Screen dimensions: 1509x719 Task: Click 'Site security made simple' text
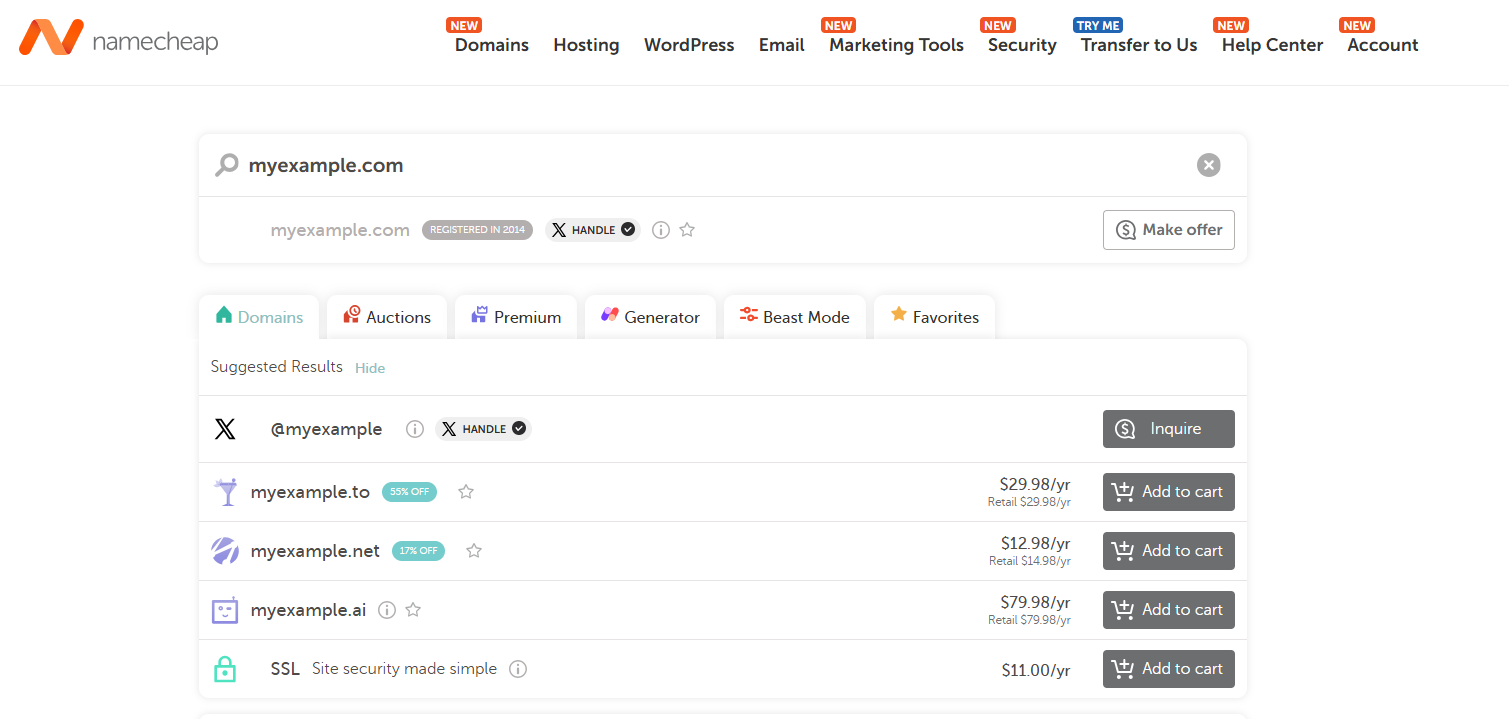[x=404, y=669]
